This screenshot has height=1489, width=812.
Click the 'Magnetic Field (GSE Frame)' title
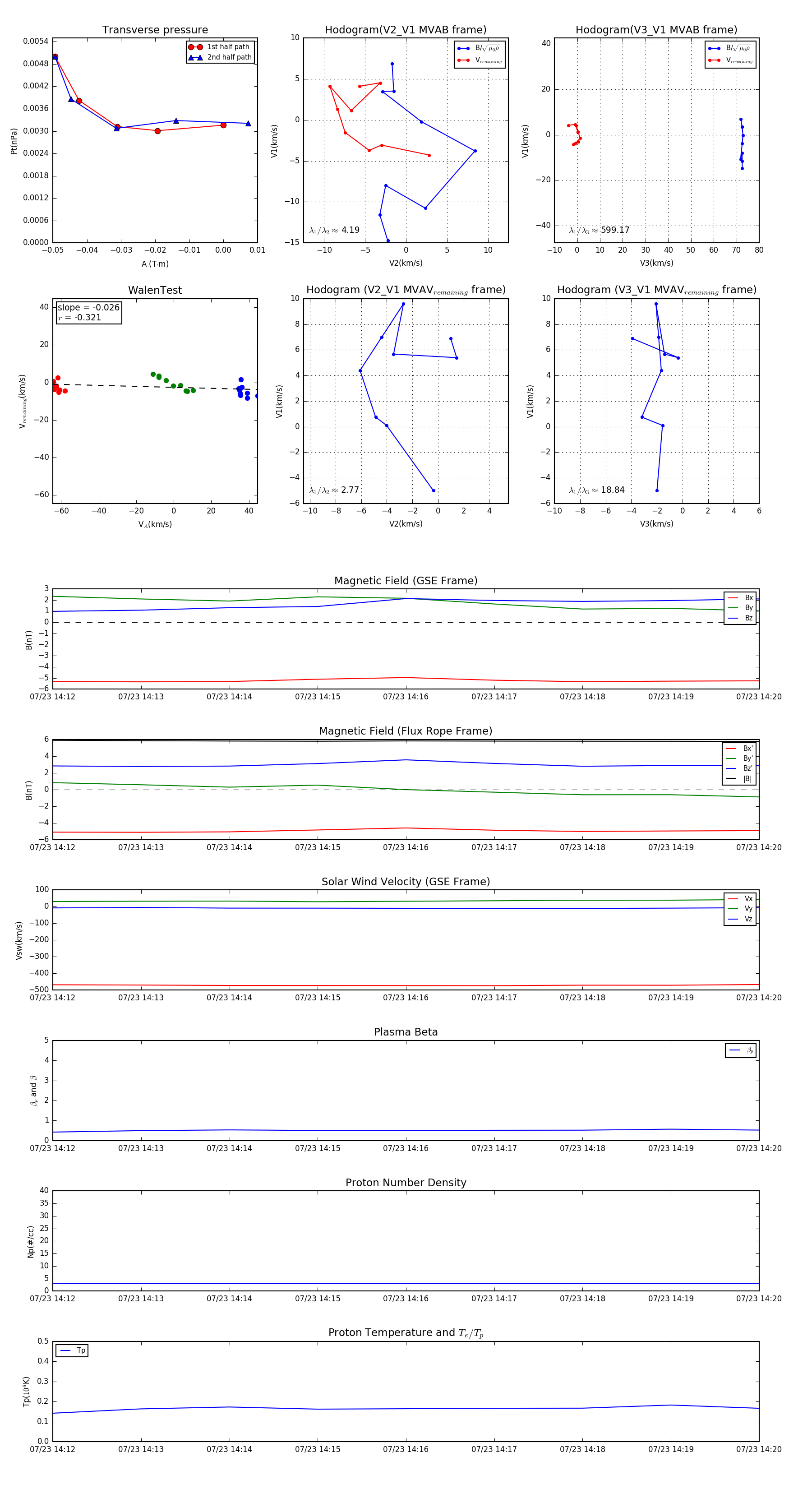(x=406, y=581)
